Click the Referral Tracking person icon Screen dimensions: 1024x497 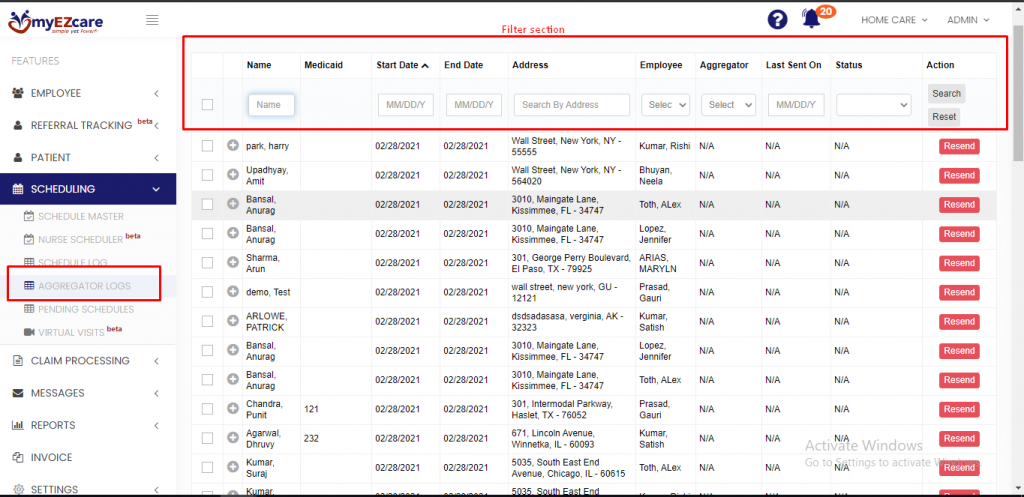(18, 125)
